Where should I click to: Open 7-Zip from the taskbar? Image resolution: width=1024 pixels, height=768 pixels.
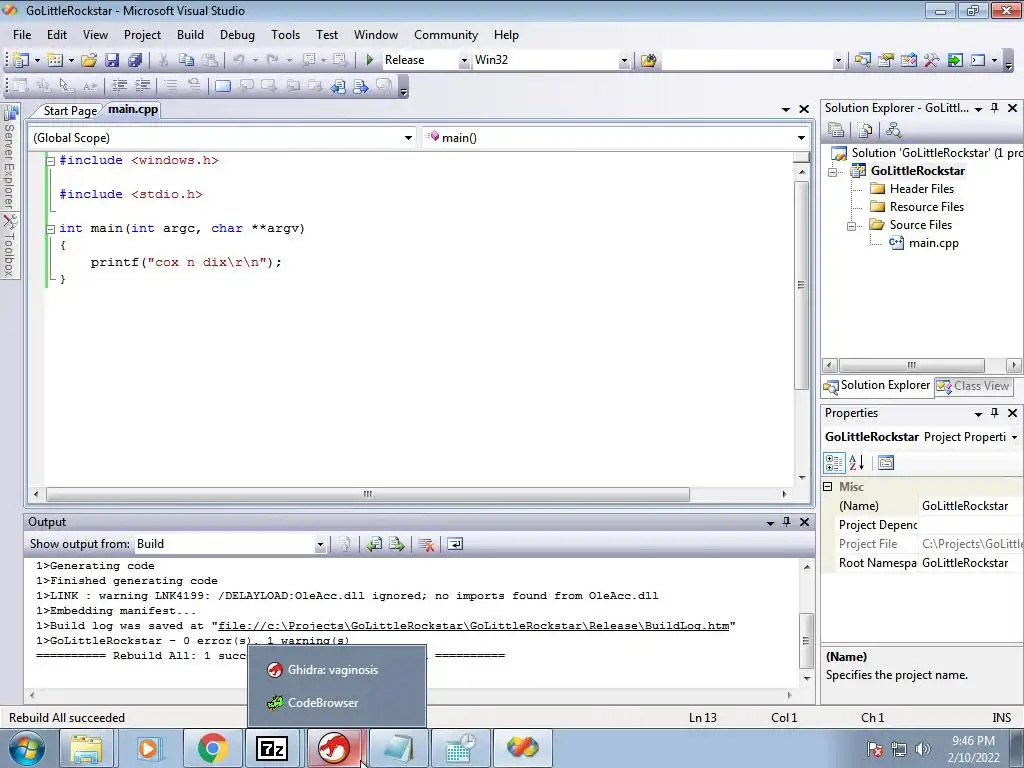[272, 748]
